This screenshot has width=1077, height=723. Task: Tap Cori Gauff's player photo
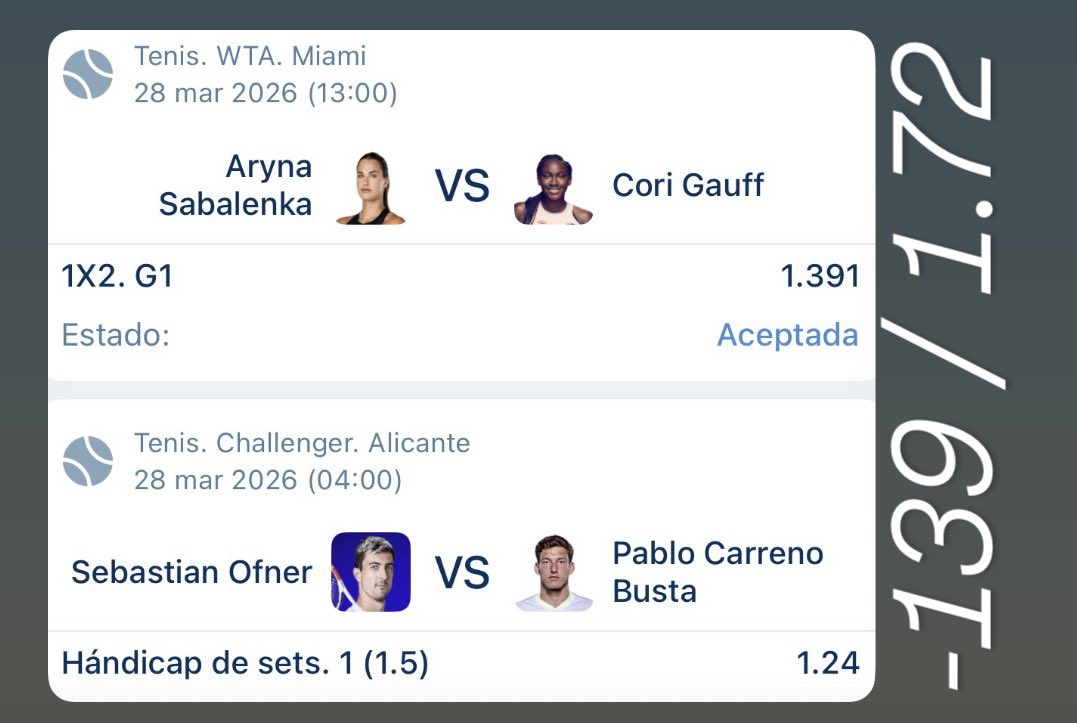pyautogui.click(x=553, y=188)
